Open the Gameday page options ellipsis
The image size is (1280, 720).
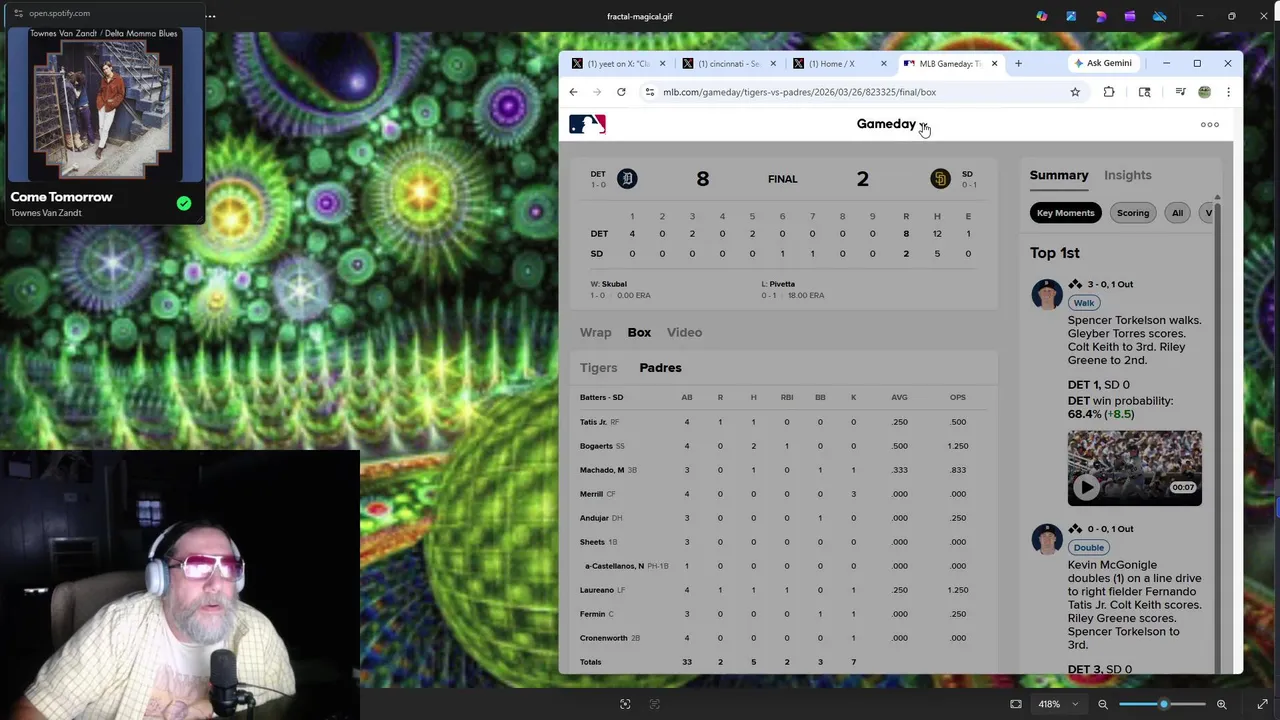tap(1210, 125)
